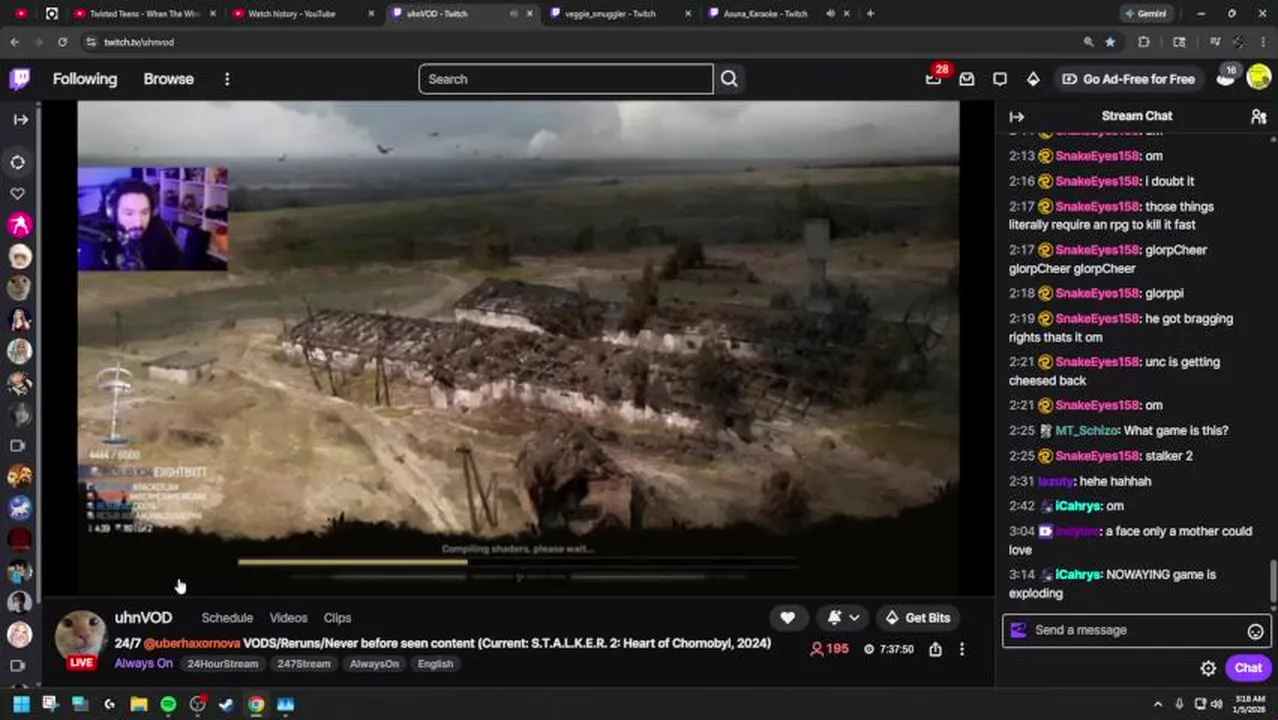Click the address bar URL
The height and width of the screenshot is (720, 1278).
[139, 42]
